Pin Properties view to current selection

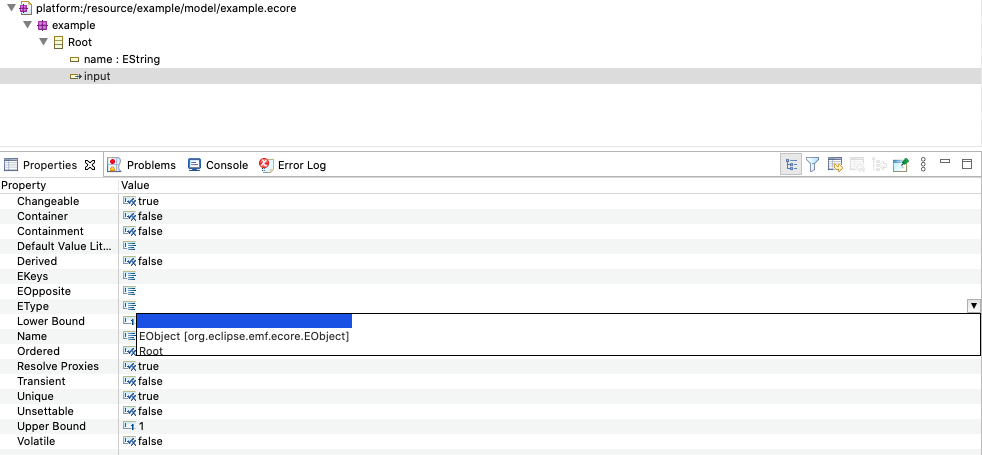pos(901,165)
